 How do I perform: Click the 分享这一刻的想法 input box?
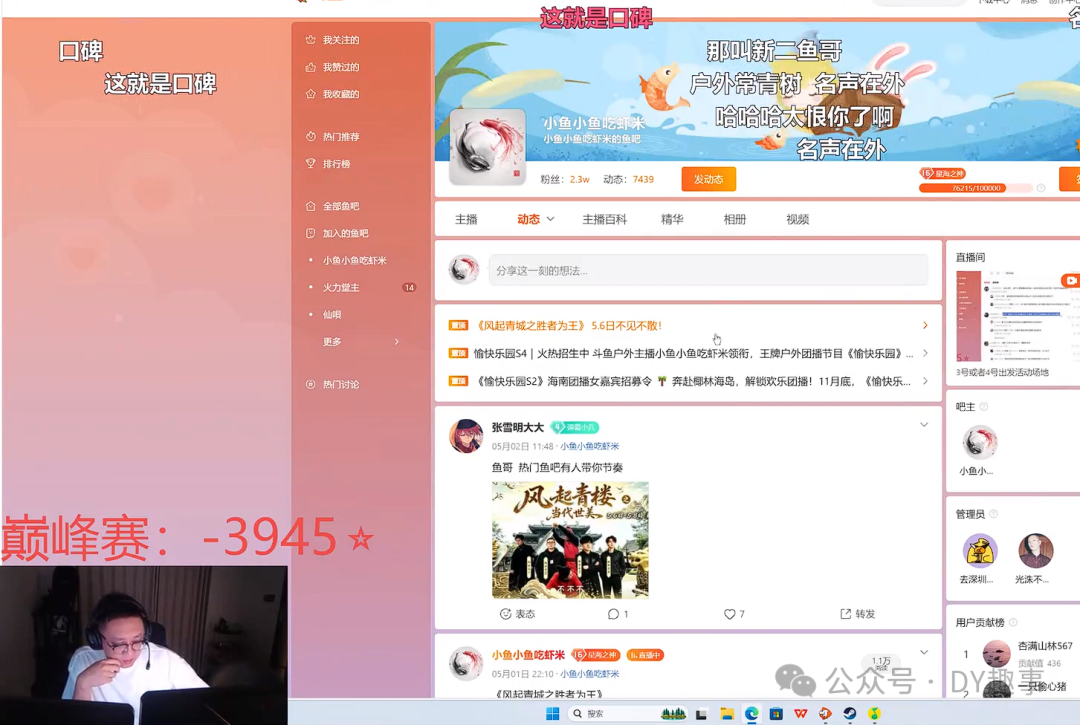tap(708, 271)
